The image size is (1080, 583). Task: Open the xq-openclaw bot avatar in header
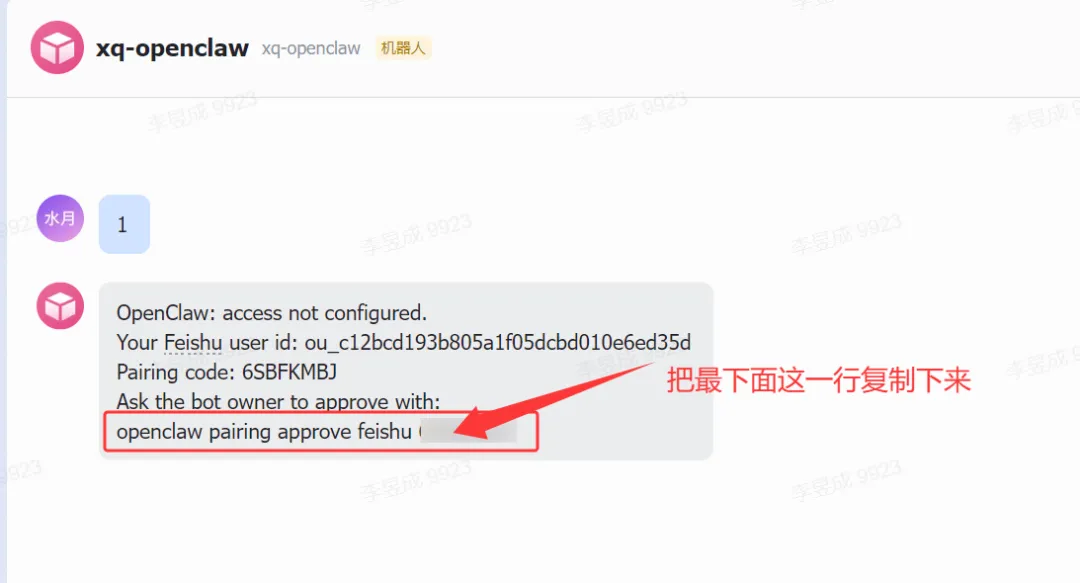coord(57,48)
